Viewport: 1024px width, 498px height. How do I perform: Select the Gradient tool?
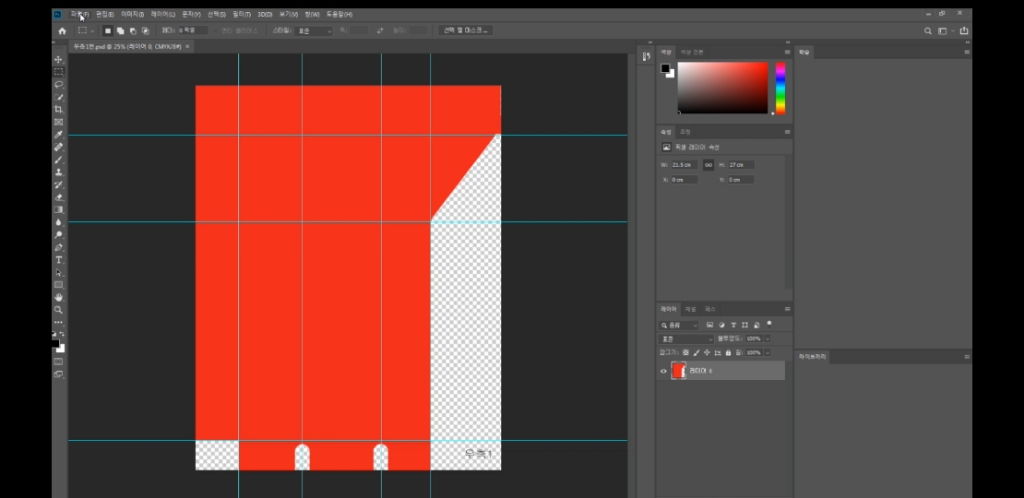58,210
